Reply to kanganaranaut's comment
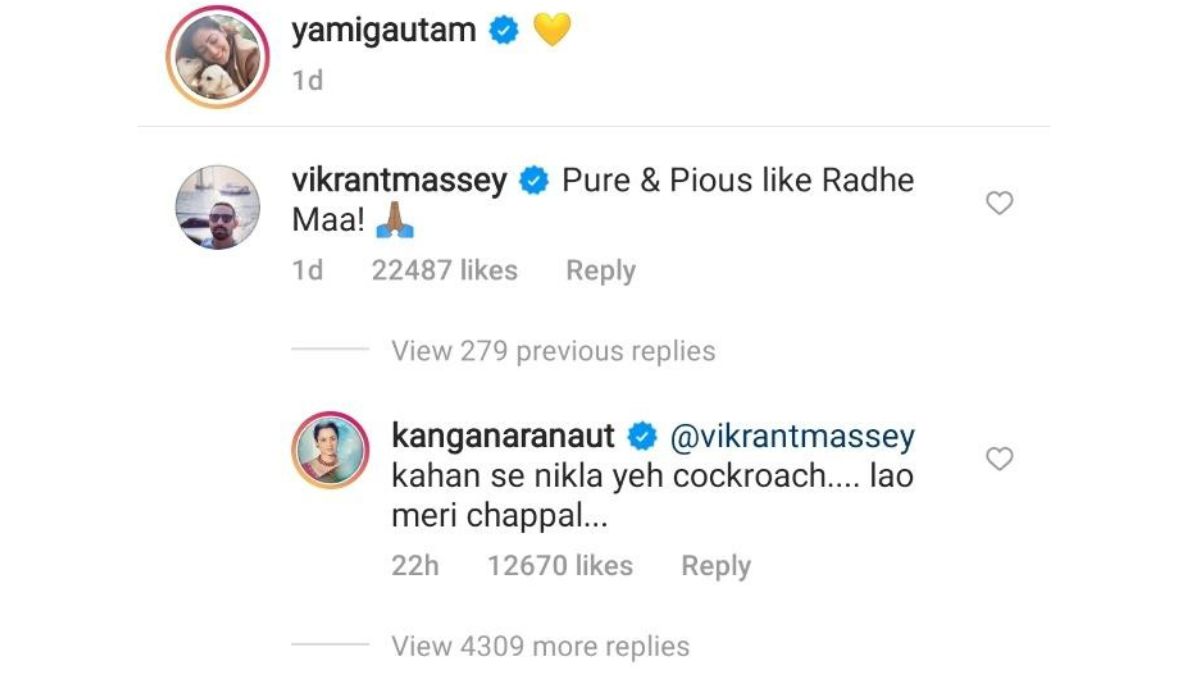Image resolution: width=1200 pixels, height=675 pixels. (x=716, y=565)
